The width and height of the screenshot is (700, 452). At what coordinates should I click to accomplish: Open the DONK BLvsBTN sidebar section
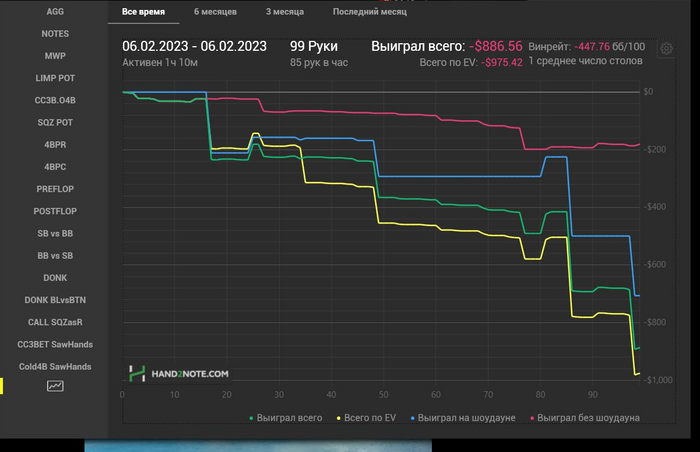point(55,300)
